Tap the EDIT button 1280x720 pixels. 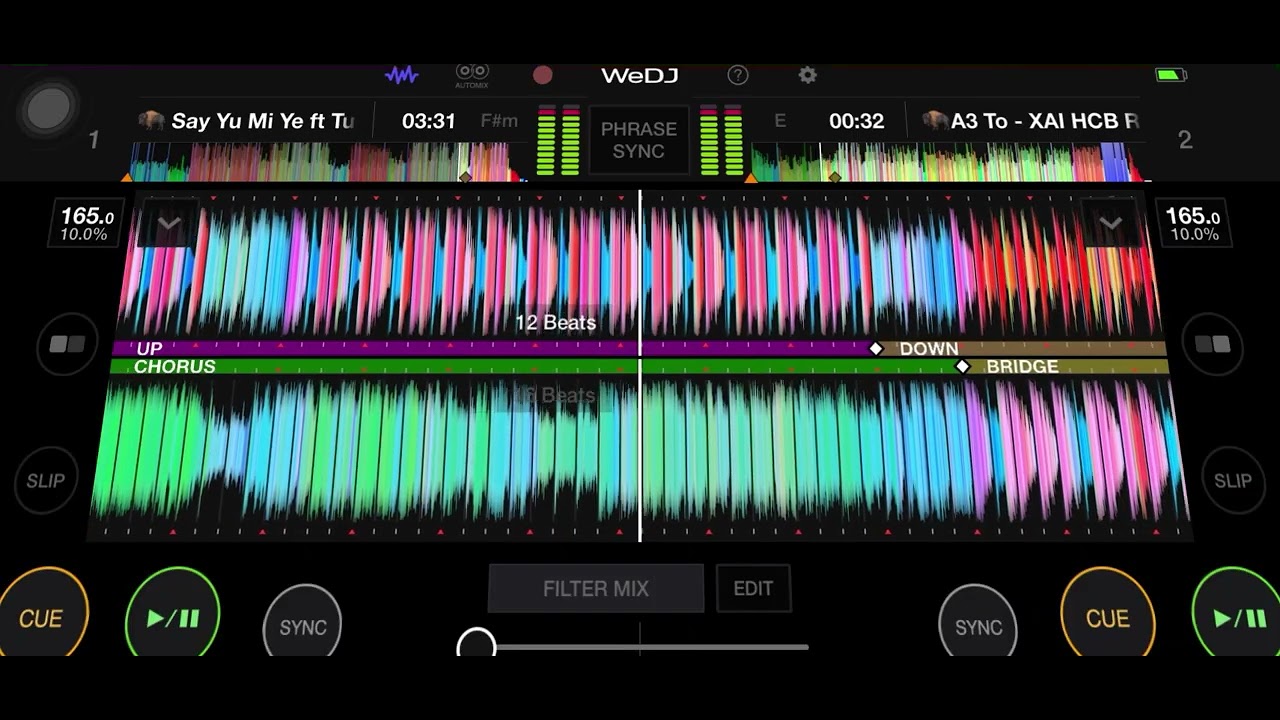coord(753,589)
